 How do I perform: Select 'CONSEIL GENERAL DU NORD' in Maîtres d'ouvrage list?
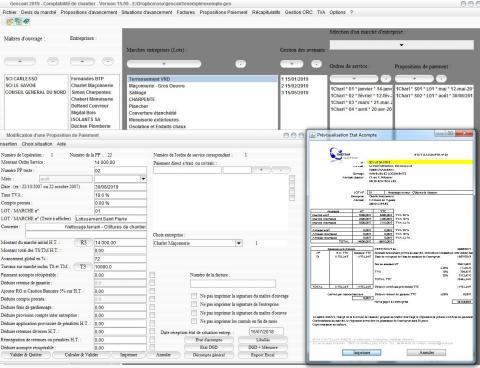click(35, 92)
